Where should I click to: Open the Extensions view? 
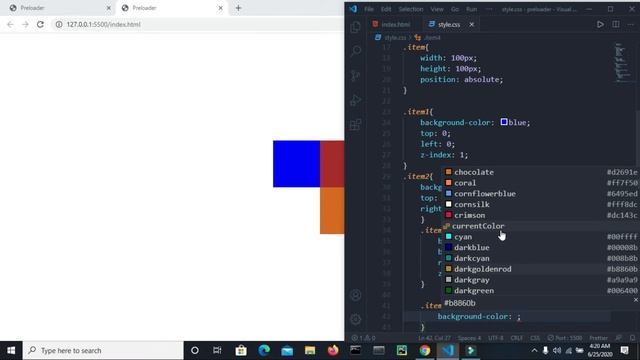(x=356, y=124)
